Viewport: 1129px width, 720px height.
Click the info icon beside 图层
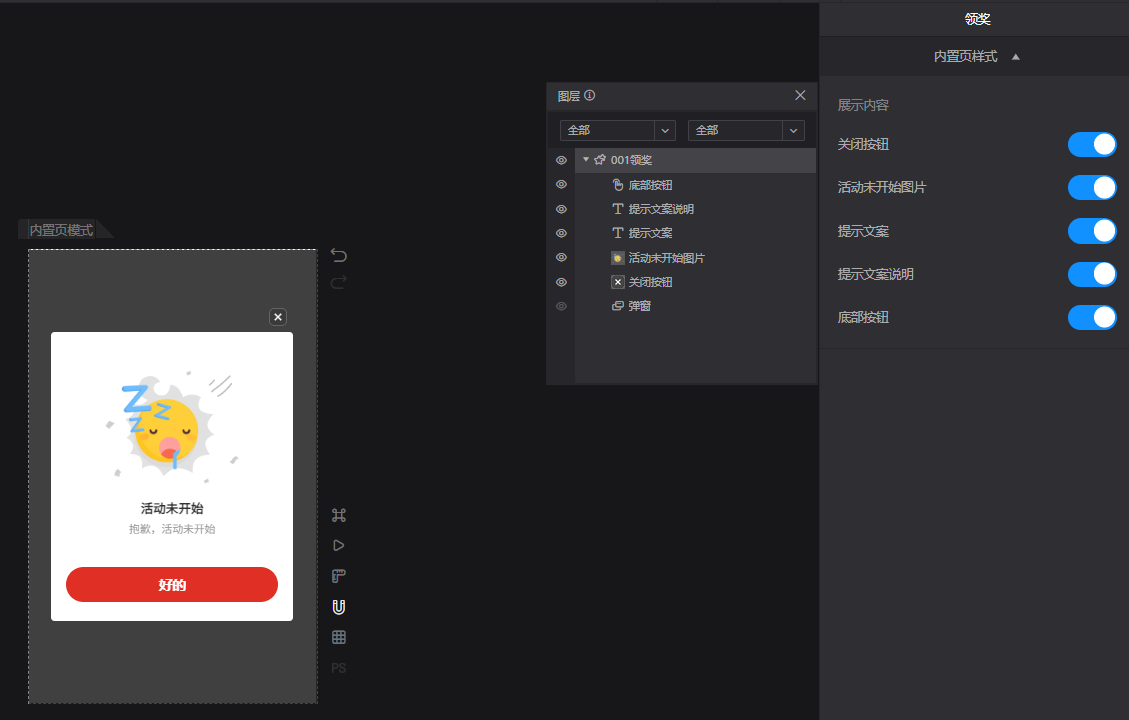590,95
